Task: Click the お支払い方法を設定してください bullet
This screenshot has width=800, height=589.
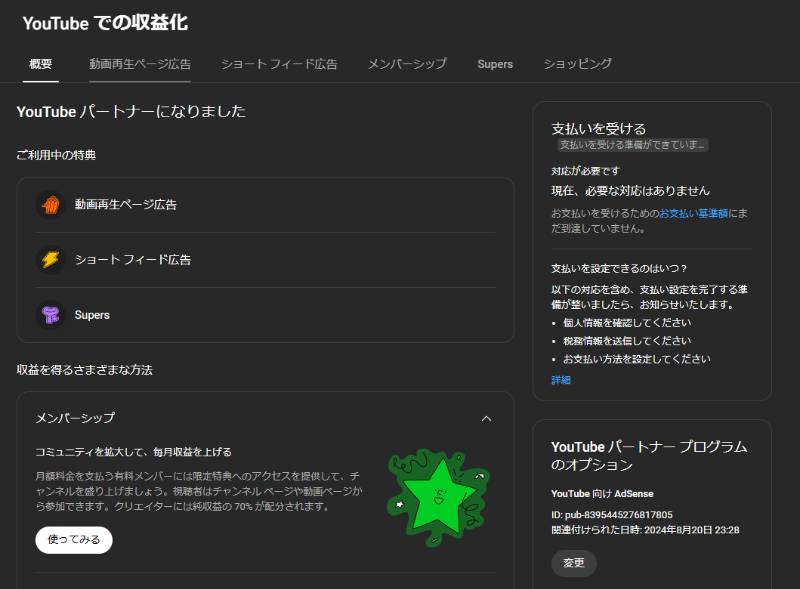Action: tap(637, 359)
